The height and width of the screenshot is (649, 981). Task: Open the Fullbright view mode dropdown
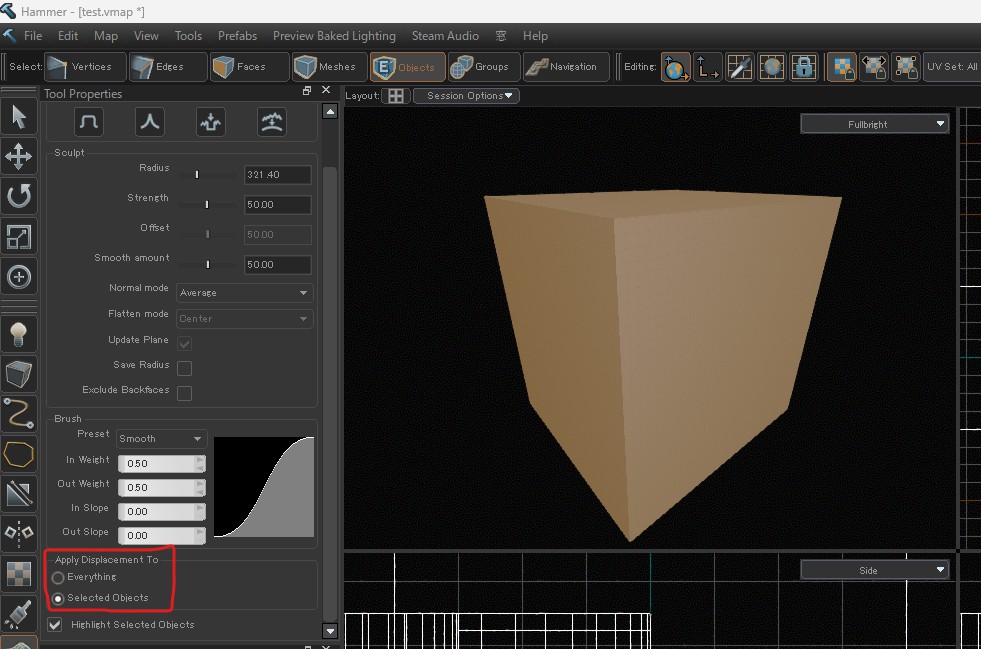coord(874,124)
